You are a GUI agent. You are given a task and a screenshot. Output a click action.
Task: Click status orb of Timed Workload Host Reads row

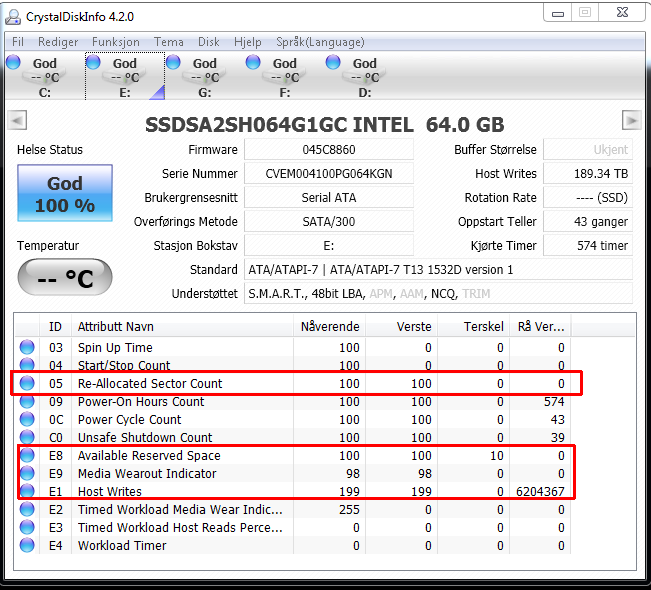27,527
